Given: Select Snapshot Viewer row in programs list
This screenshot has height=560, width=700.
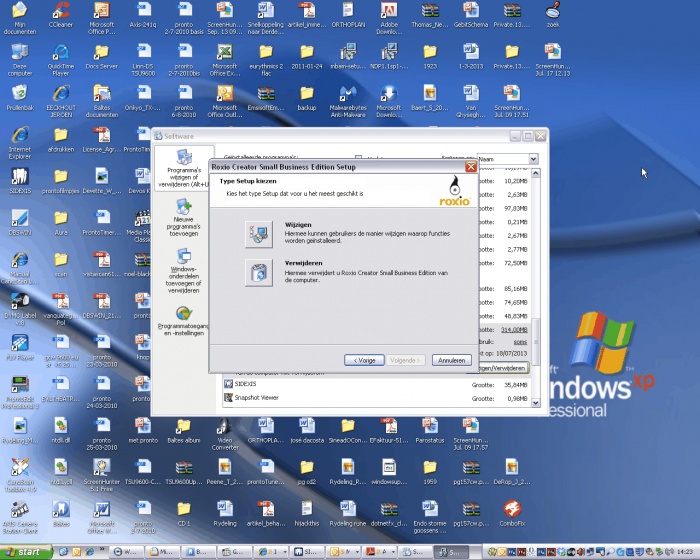Looking at the screenshot, I should coord(377,398).
